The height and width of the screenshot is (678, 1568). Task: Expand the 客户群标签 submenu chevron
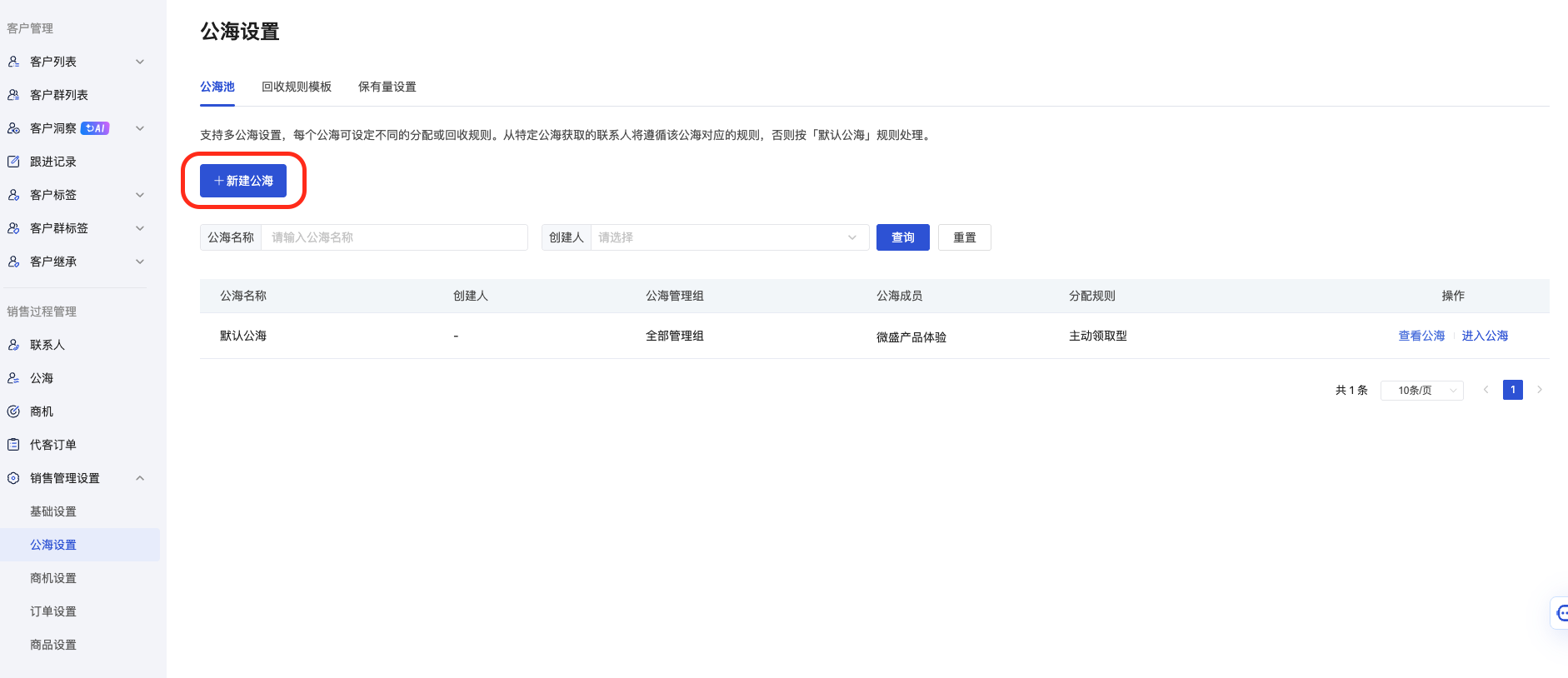tap(140, 228)
